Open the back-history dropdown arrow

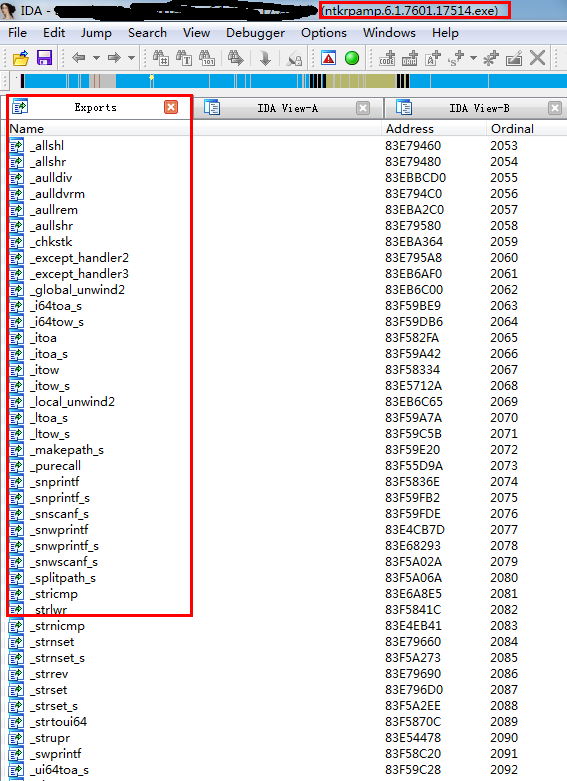pyautogui.click(x=96, y=58)
